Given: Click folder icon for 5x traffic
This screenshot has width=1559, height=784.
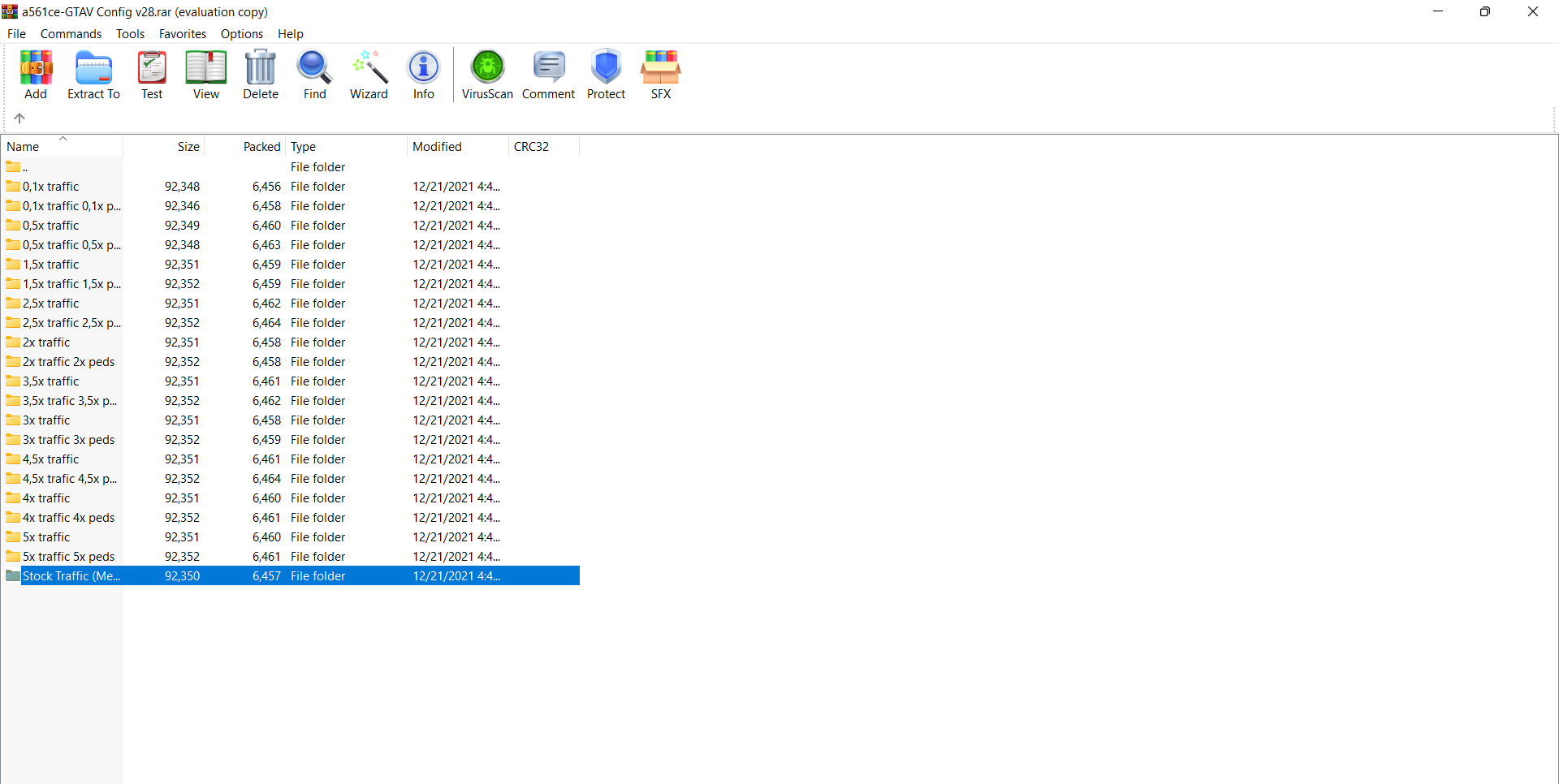Looking at the screenshot, I should coord(13,537).
